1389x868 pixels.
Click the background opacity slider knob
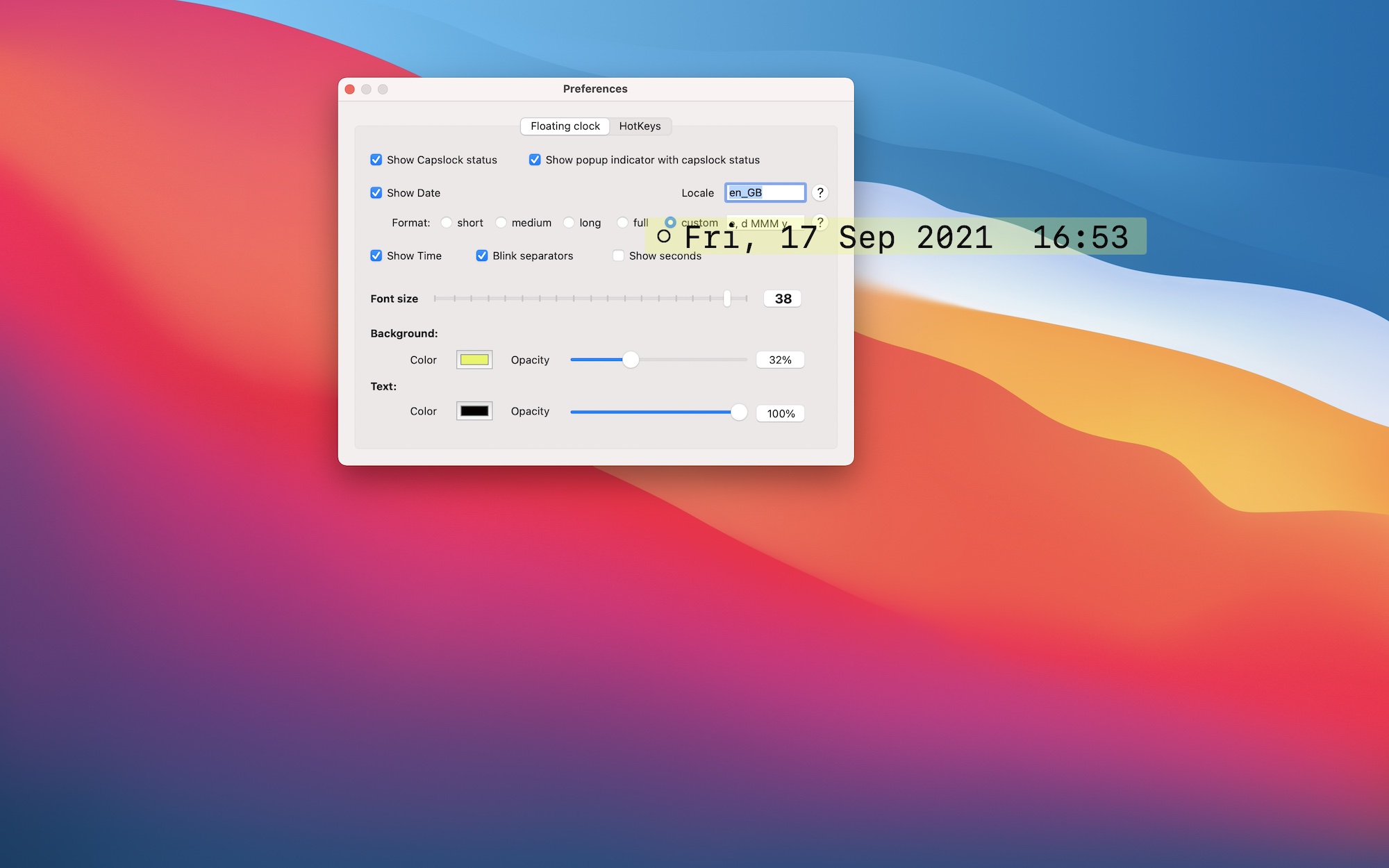pyautogui.click(x=631, y=360)
